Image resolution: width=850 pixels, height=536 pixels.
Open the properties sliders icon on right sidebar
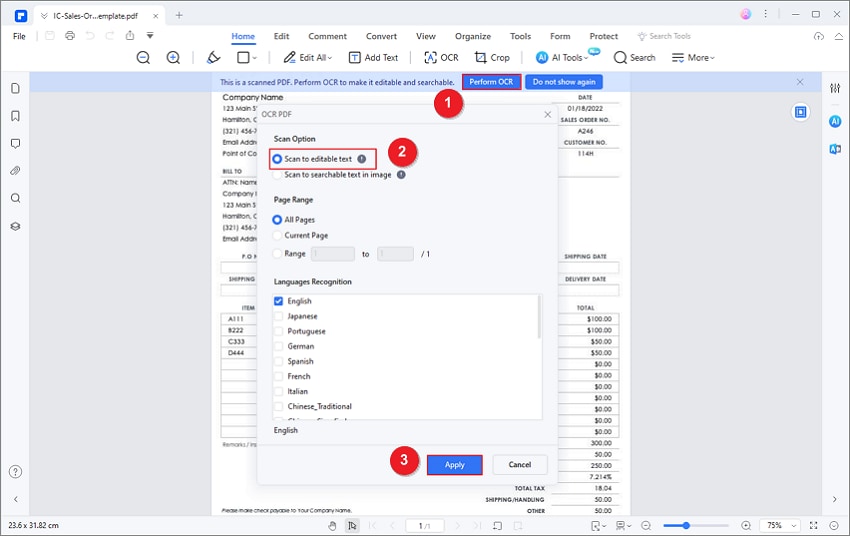pyautogui.click(x=835, y=88)
